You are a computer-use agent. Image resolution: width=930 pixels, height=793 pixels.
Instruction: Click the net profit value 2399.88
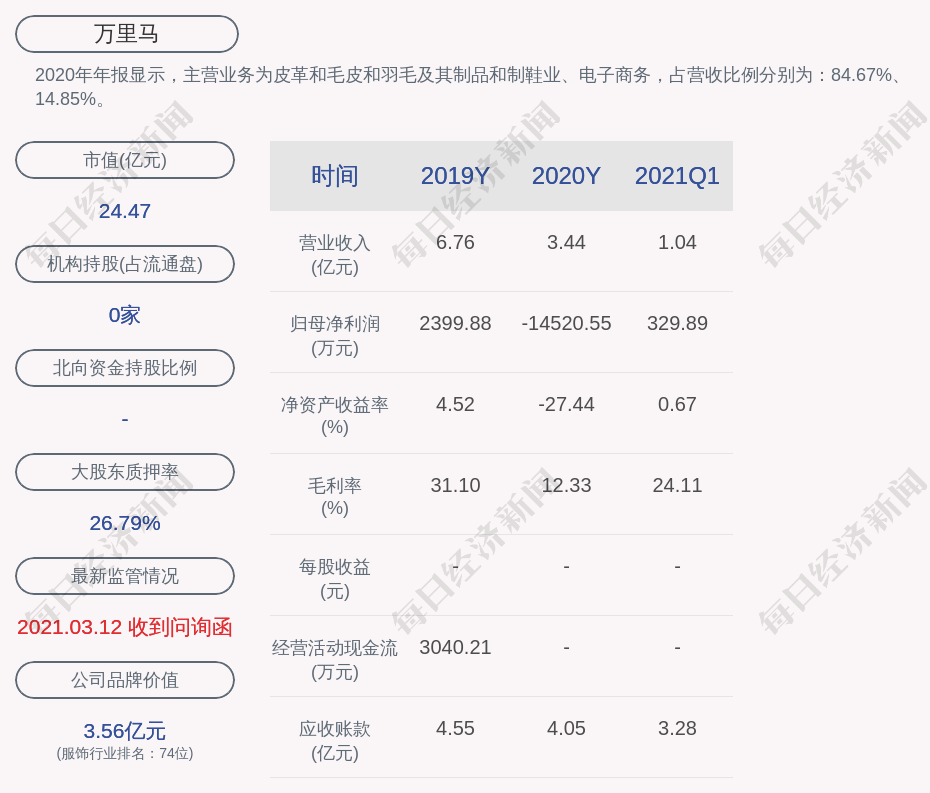point(455,323)
